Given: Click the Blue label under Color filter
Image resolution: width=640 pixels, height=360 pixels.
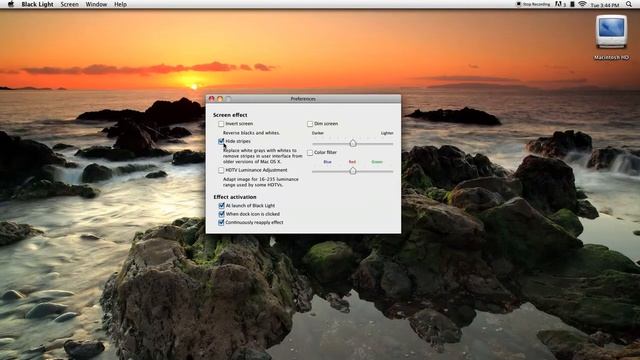Looking at the screenshot, I should tap(327, 162).
